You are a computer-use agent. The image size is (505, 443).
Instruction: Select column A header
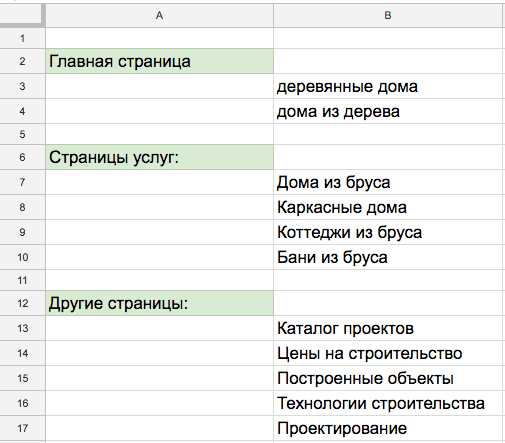(159, 15)
